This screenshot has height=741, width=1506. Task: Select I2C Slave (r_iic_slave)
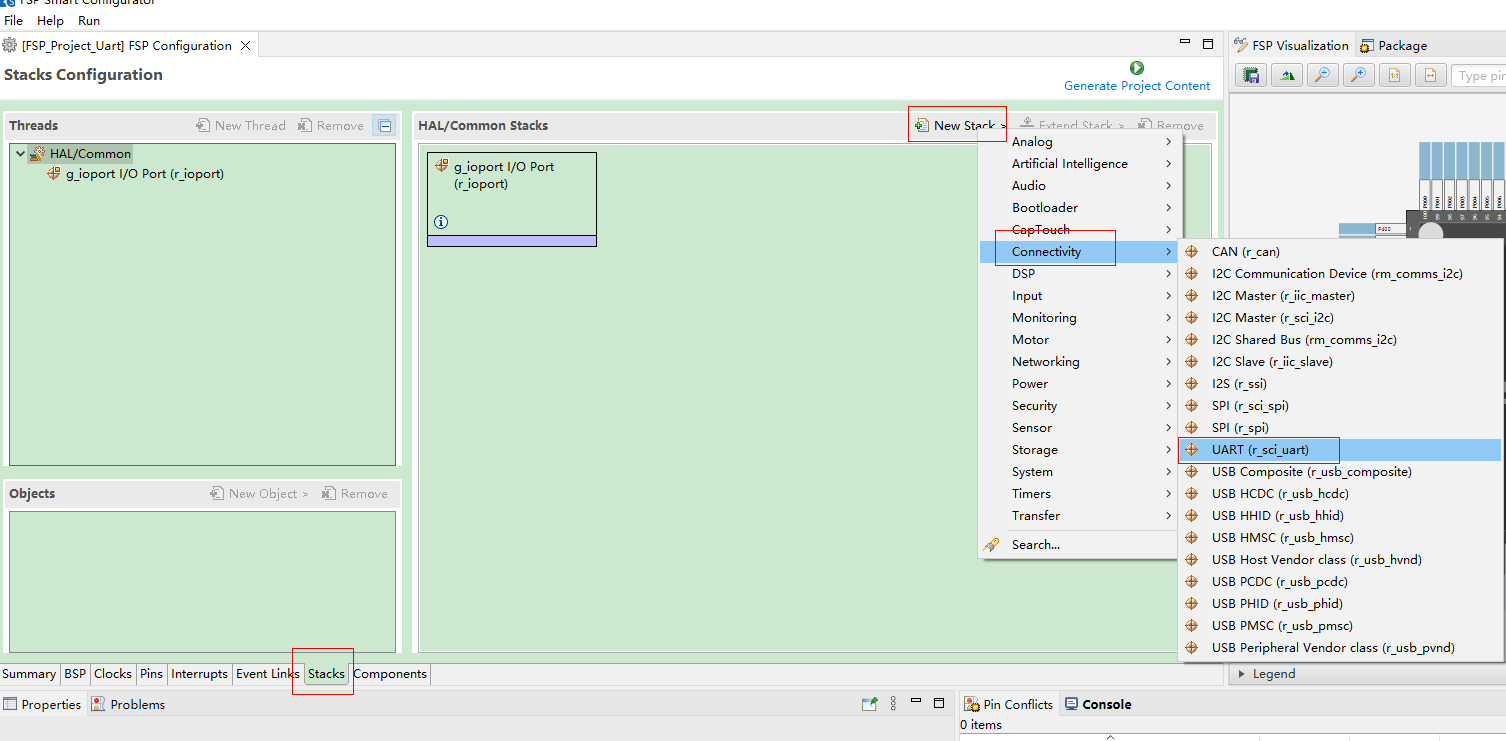tap(1340, 362)
